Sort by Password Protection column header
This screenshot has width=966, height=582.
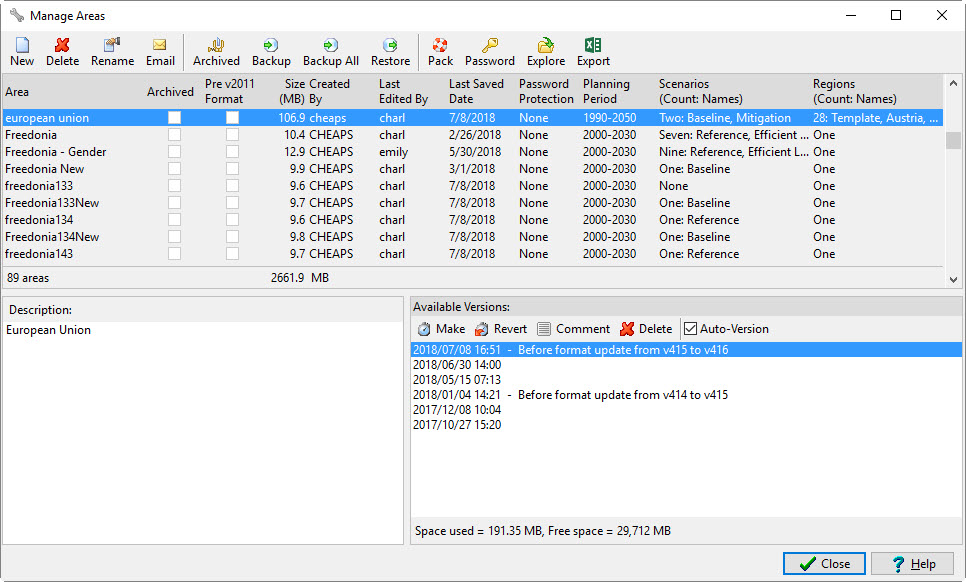(546, 91)
